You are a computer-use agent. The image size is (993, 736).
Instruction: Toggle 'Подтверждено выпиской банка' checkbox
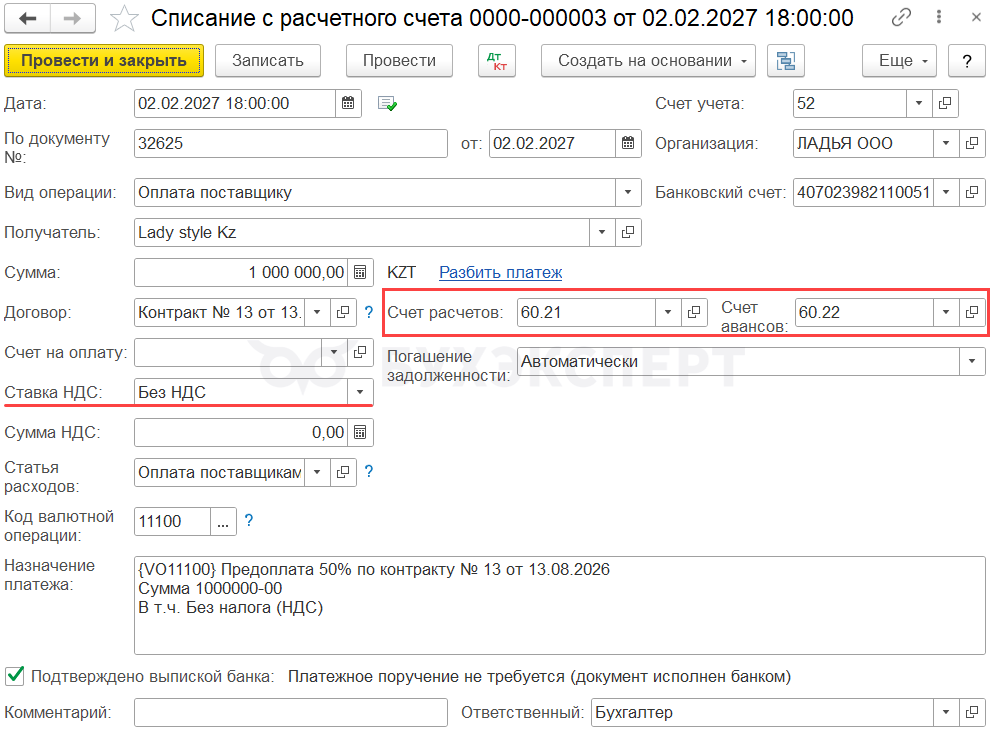(15, 676)
